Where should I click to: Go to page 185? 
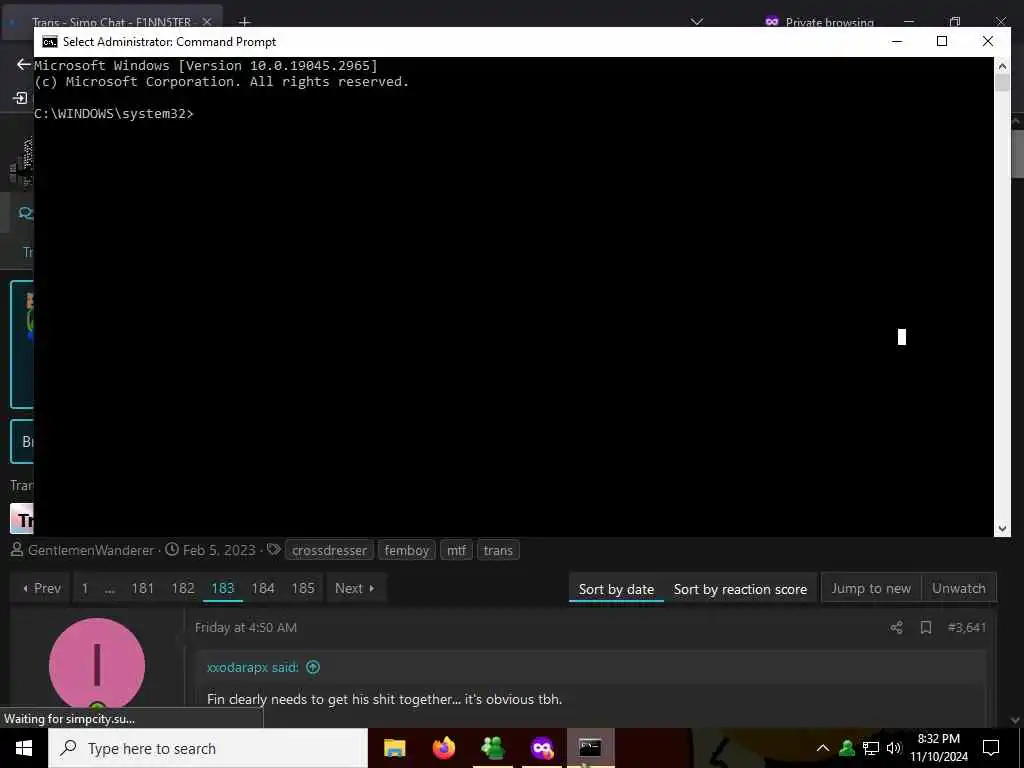point(303,588)
